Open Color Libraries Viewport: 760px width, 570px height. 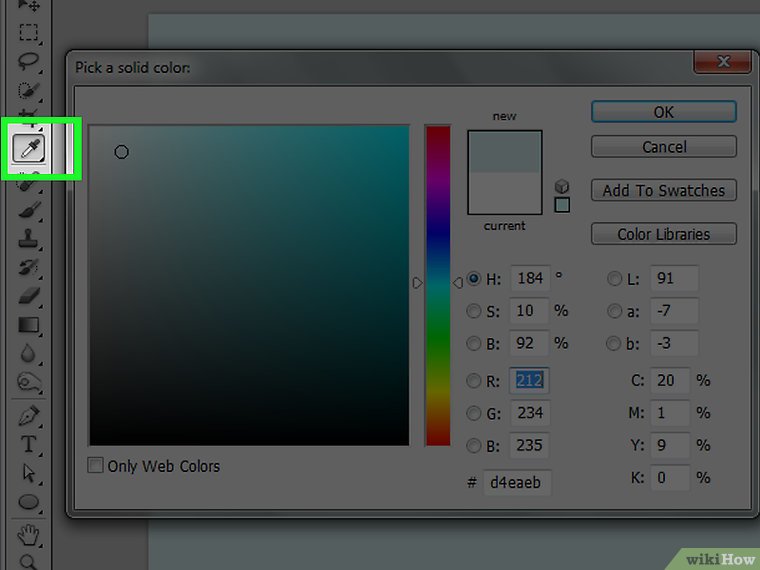[x=663, y=234]
